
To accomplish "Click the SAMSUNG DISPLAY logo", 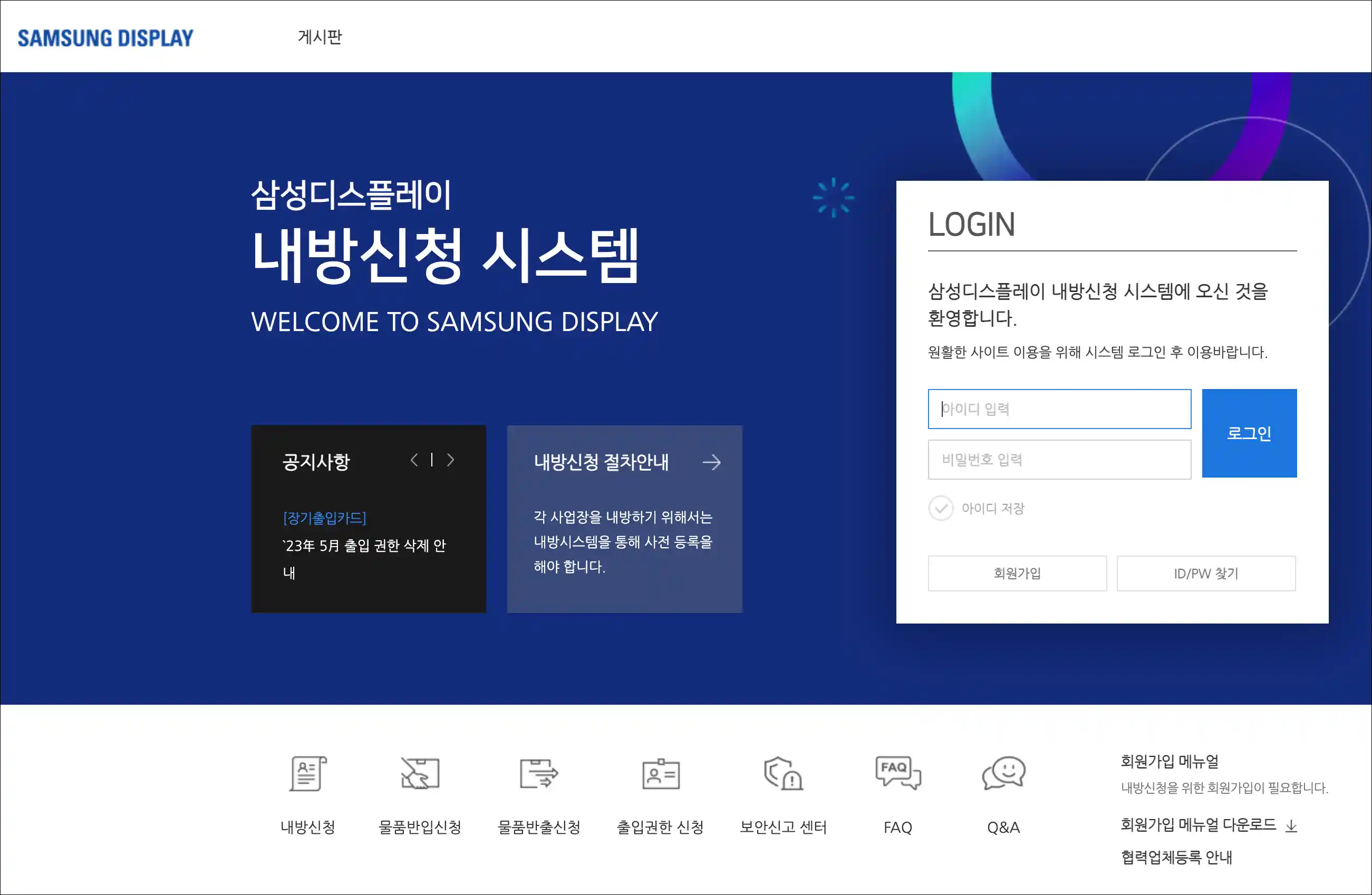I will [x=105, y=38].
